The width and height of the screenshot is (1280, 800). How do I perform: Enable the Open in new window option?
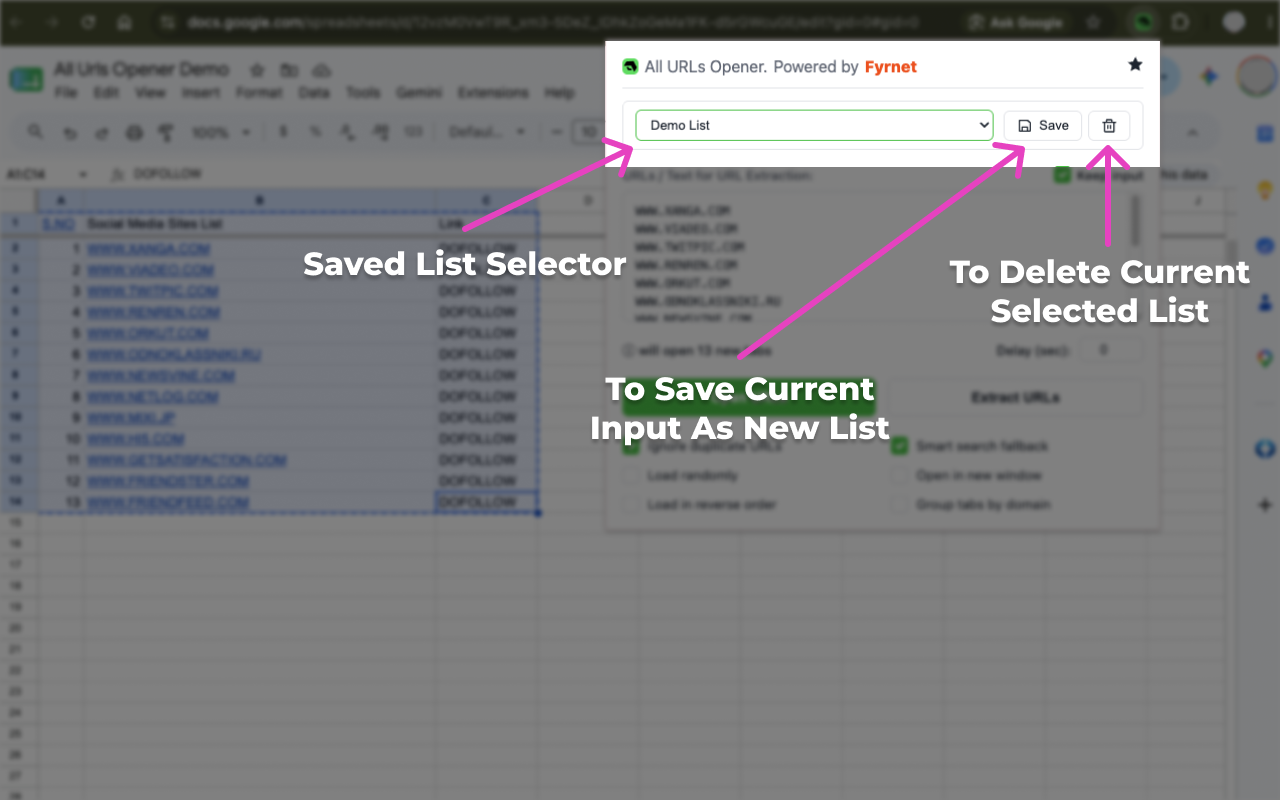coord(899,476)
